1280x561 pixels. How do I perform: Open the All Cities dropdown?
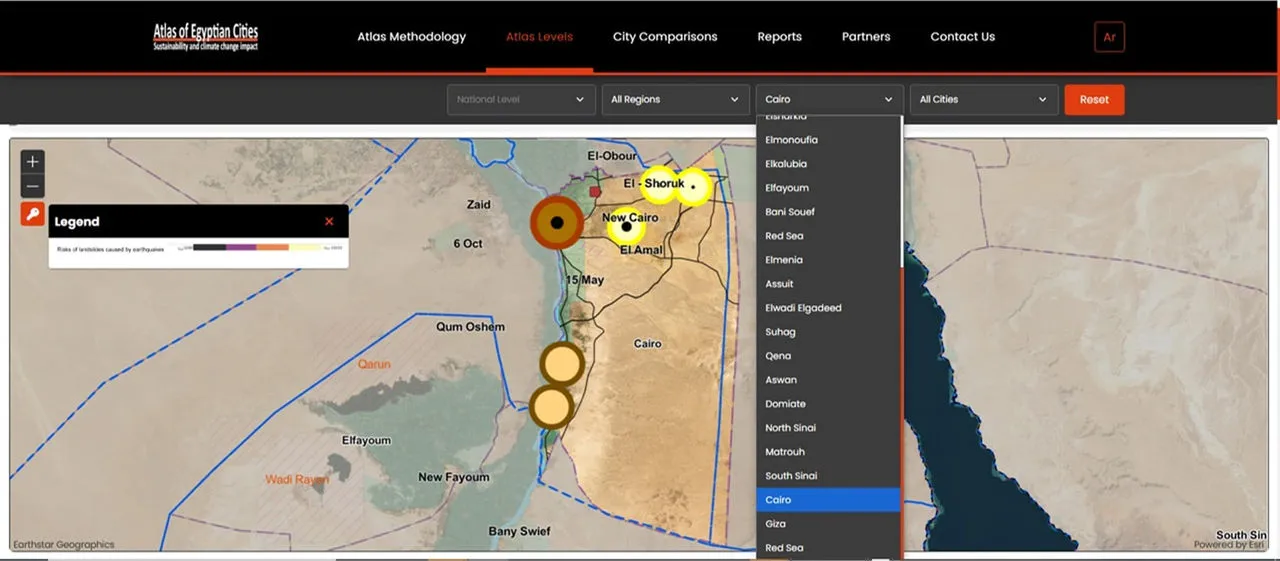(983, 100)
